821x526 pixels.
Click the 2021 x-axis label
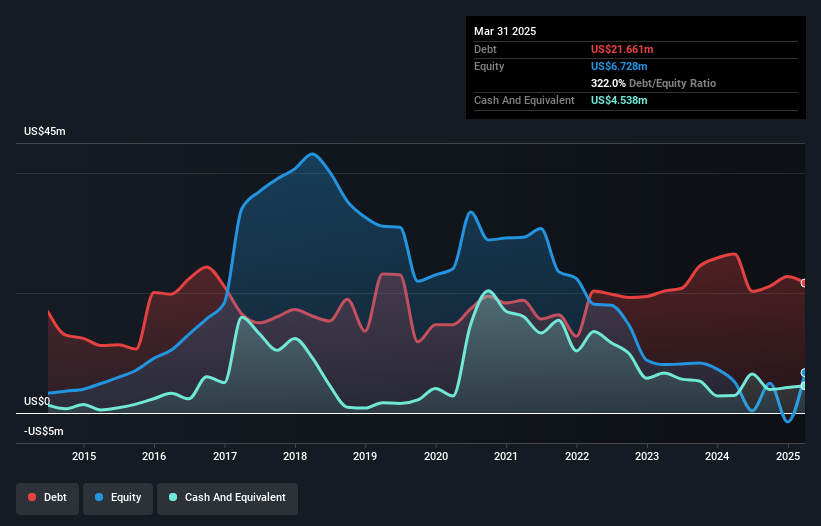click(x=506, y=456)
